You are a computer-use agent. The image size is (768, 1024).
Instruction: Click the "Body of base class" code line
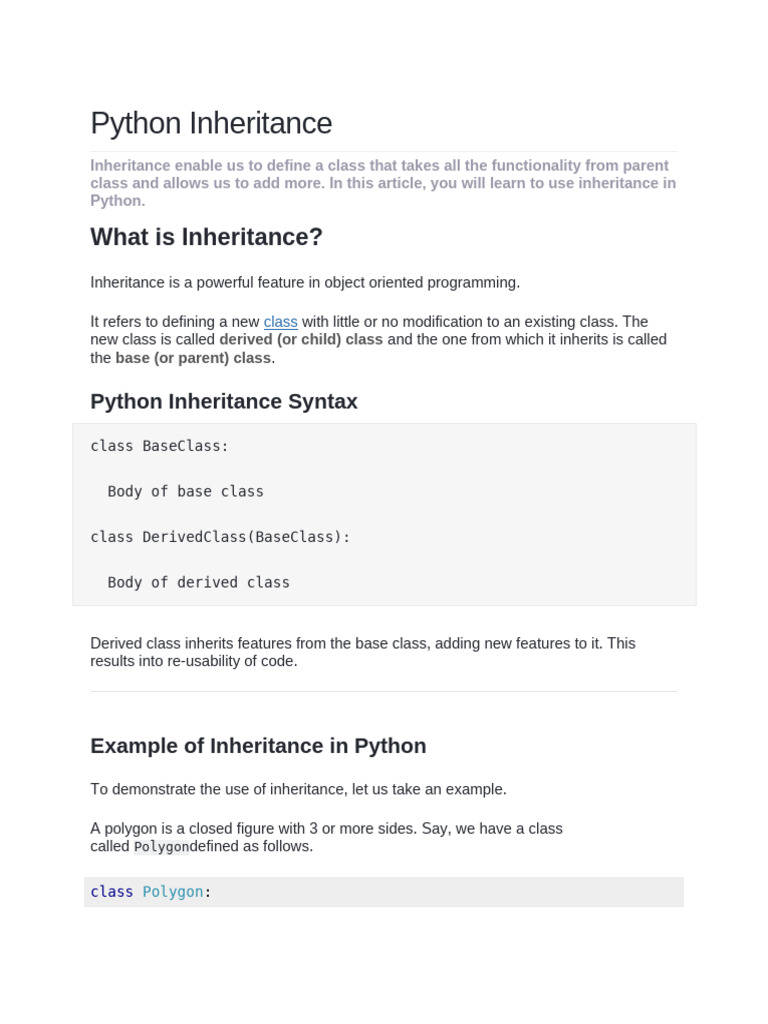point(186,492)
